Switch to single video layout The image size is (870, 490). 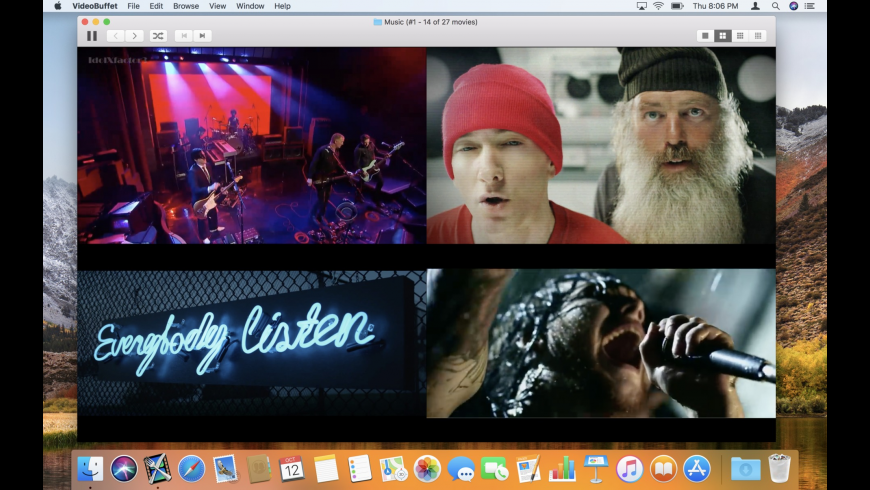click(x=705, y=36)
